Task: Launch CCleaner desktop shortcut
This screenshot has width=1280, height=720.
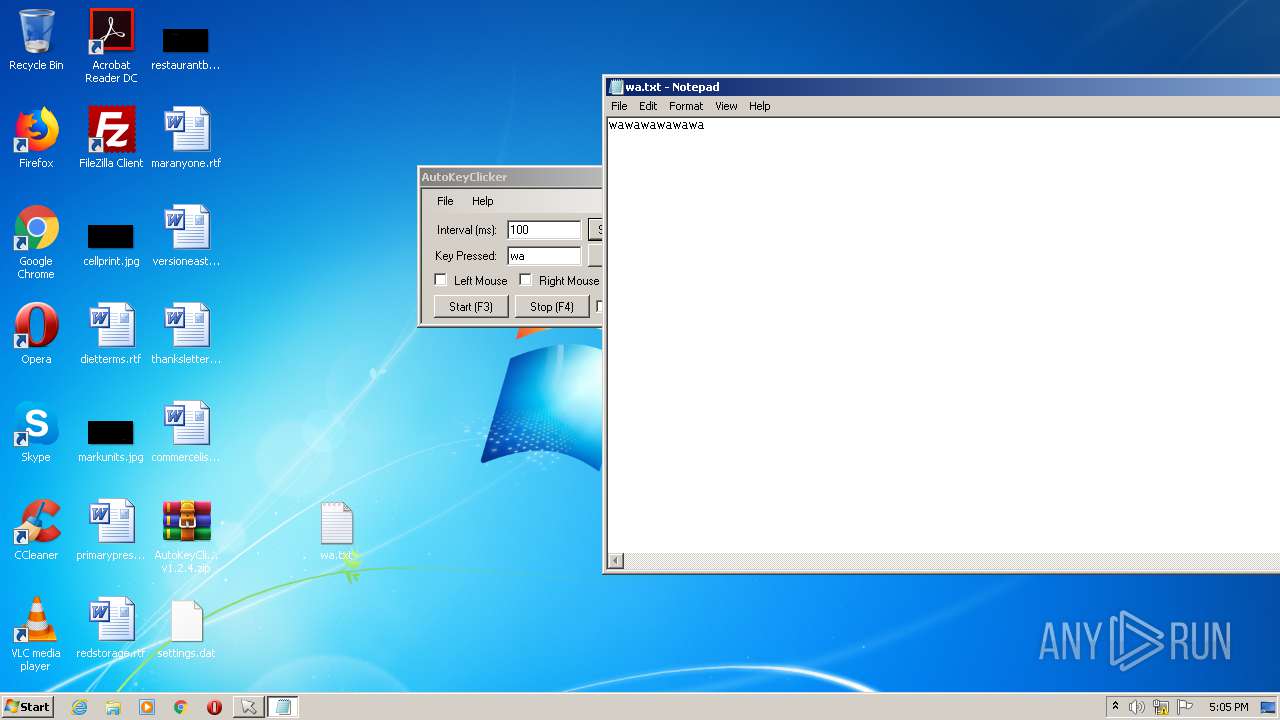Action: 36,530
